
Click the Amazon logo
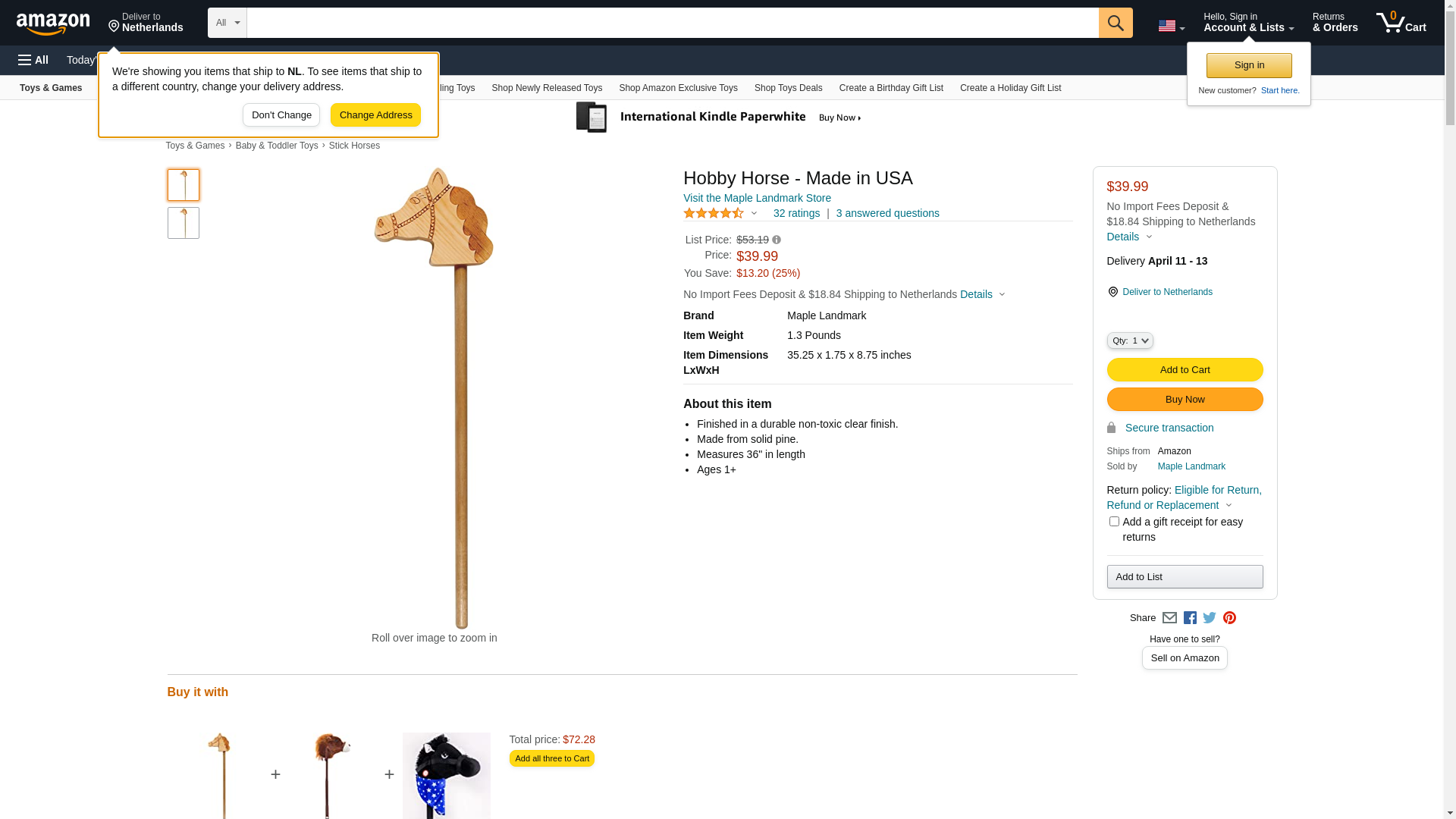[53, 24]
